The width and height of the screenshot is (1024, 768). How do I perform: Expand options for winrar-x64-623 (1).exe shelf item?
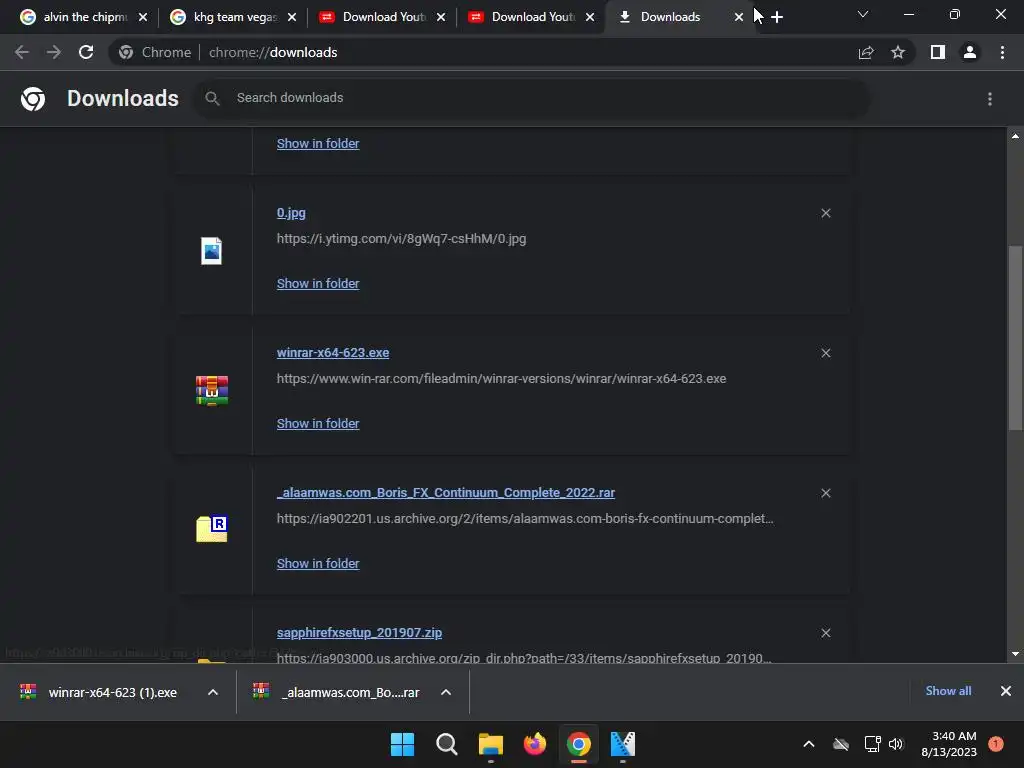pos(213,692)
